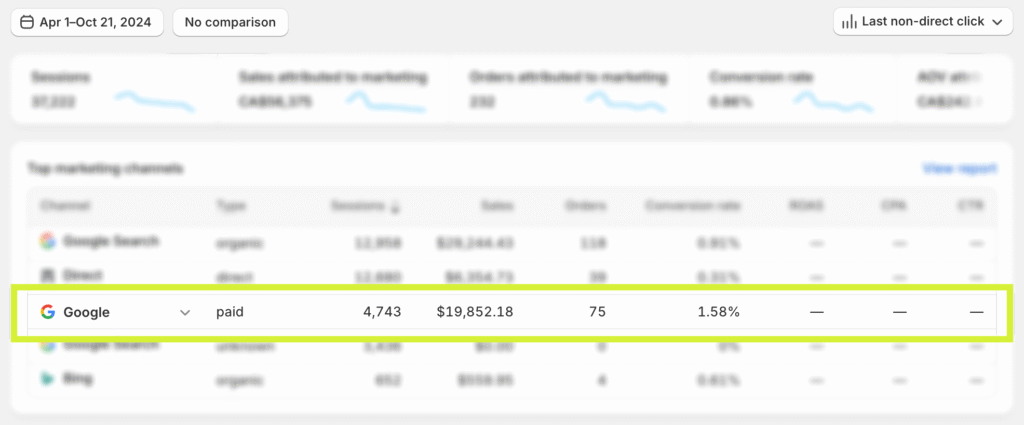Viewport: 1024px width, 425px height.
Task: Select the Sales attributed to marketing card
Action: [335, 89]
